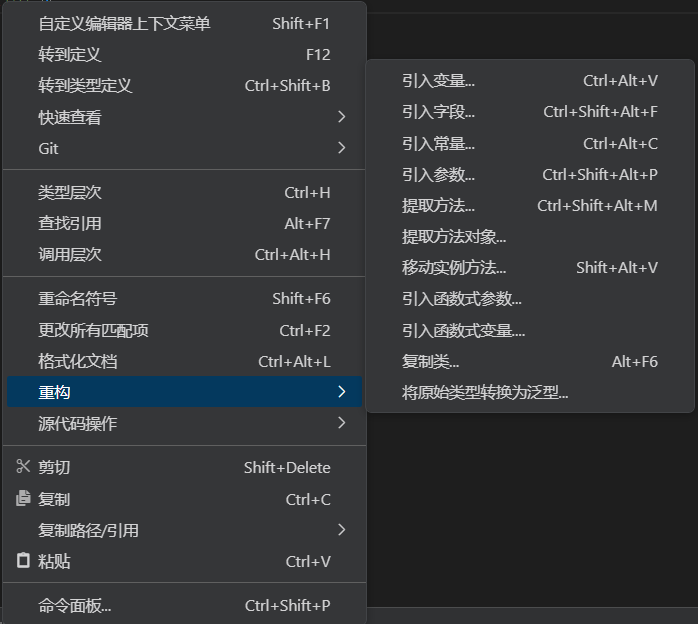Expand the 源代码操作 submenu arrow
Image resolution: width=698 pixels, height=624 pixels.
[341, 423]
